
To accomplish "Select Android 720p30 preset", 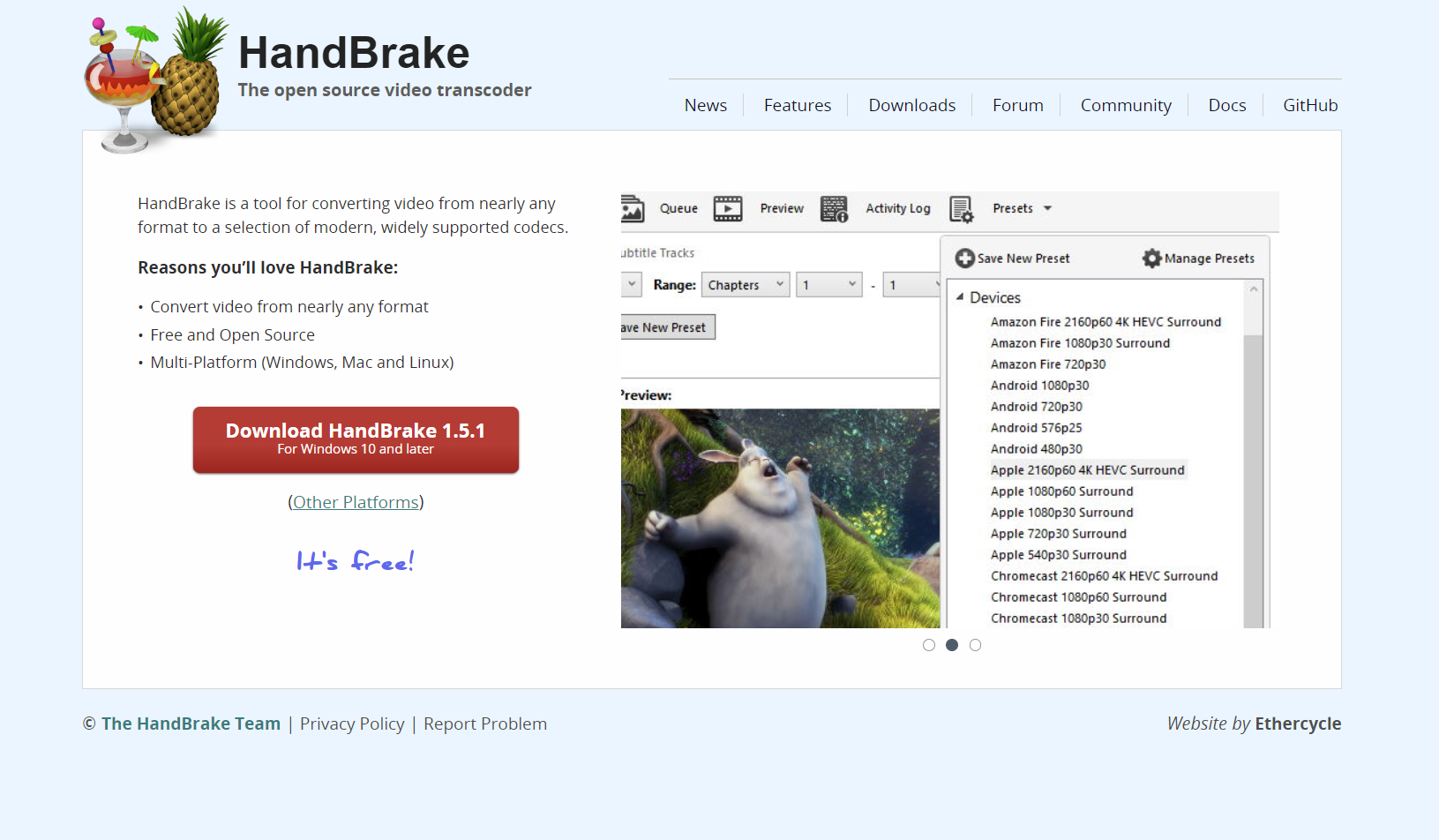I will coord(1037,407).
